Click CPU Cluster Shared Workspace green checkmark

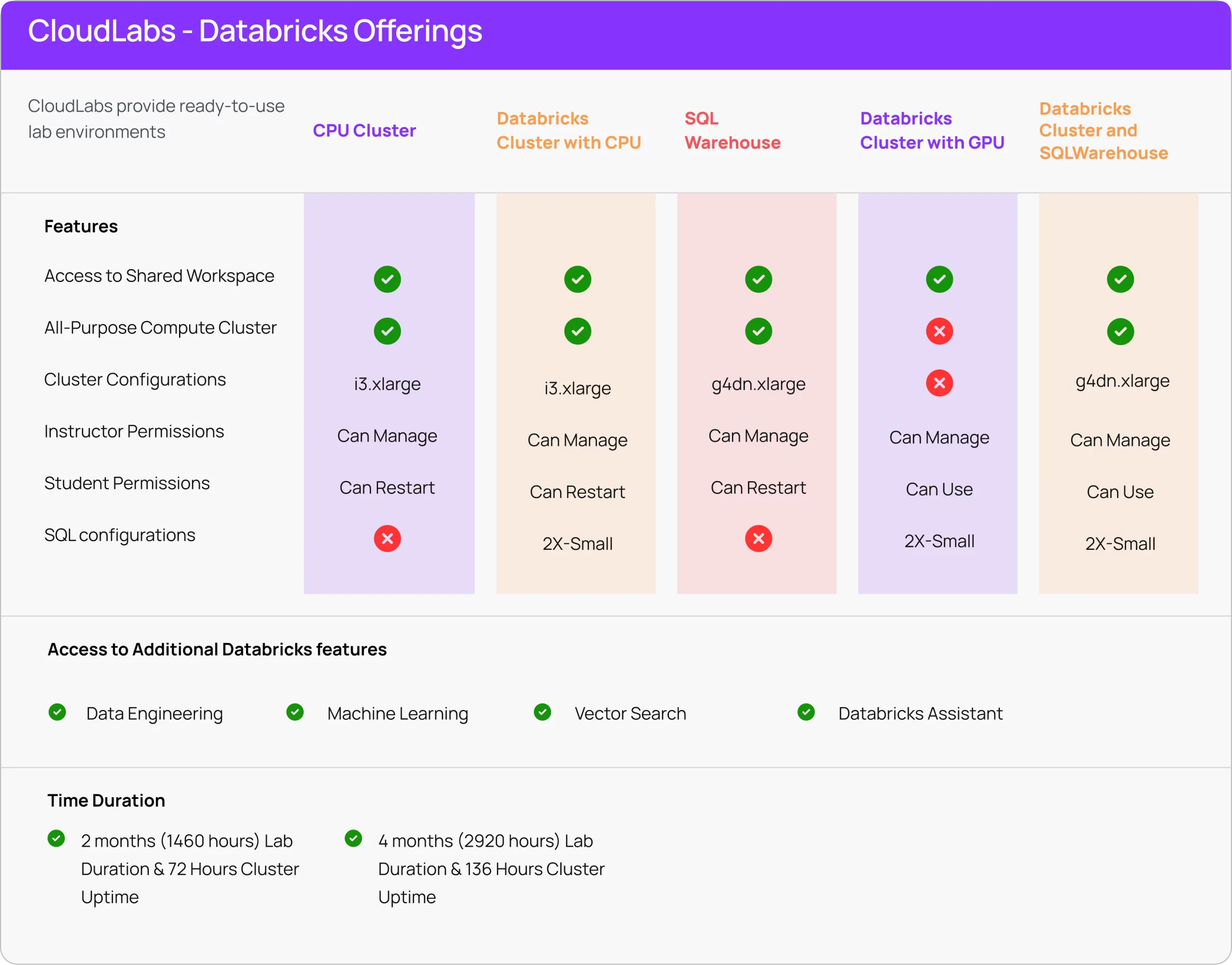pyautogui.click(x=387, y=279)
